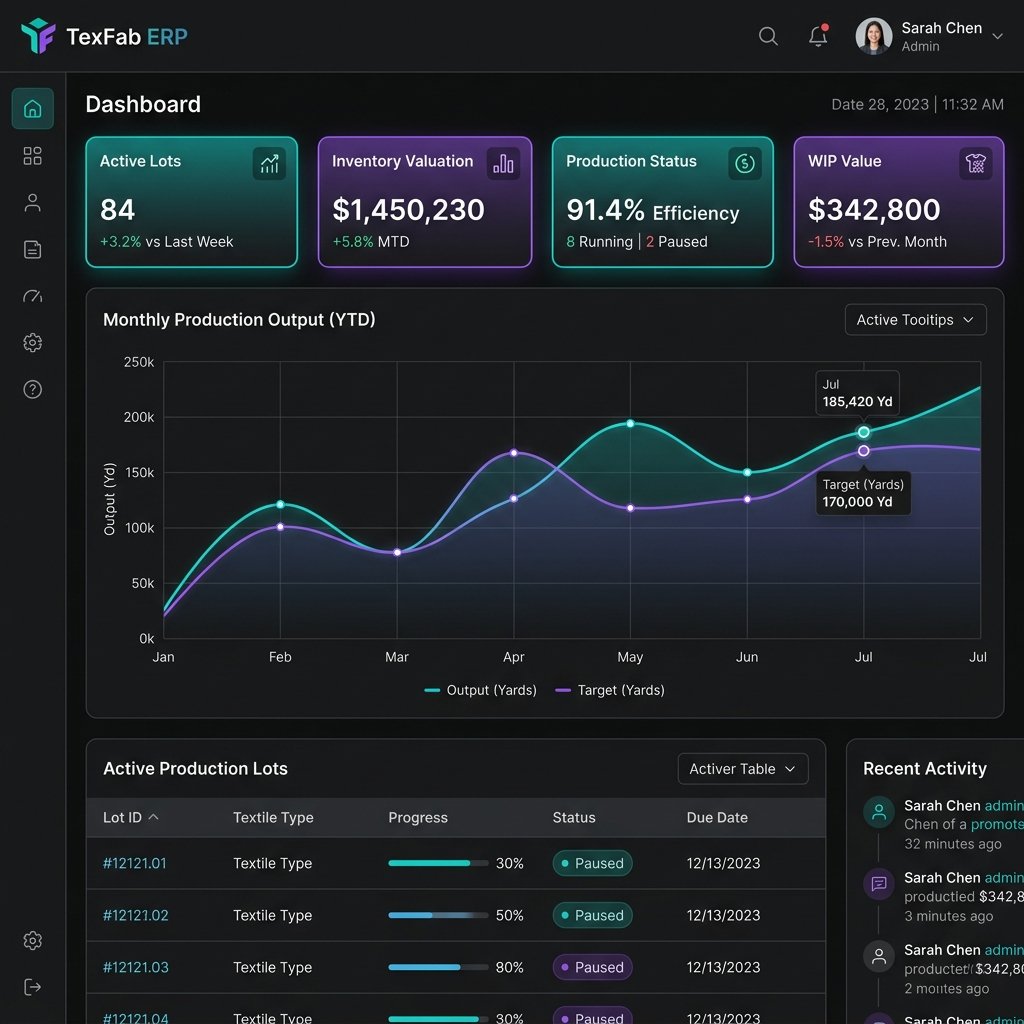Viewport: 1024px width, 1024px height.
Task: Open the Active Tooltips dropdown
Action: coord(916,320)
